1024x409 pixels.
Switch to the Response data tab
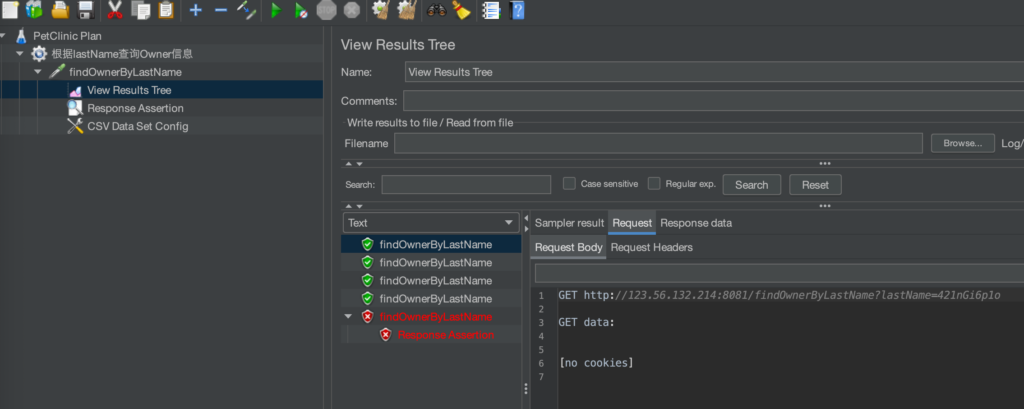click(696, 223)
